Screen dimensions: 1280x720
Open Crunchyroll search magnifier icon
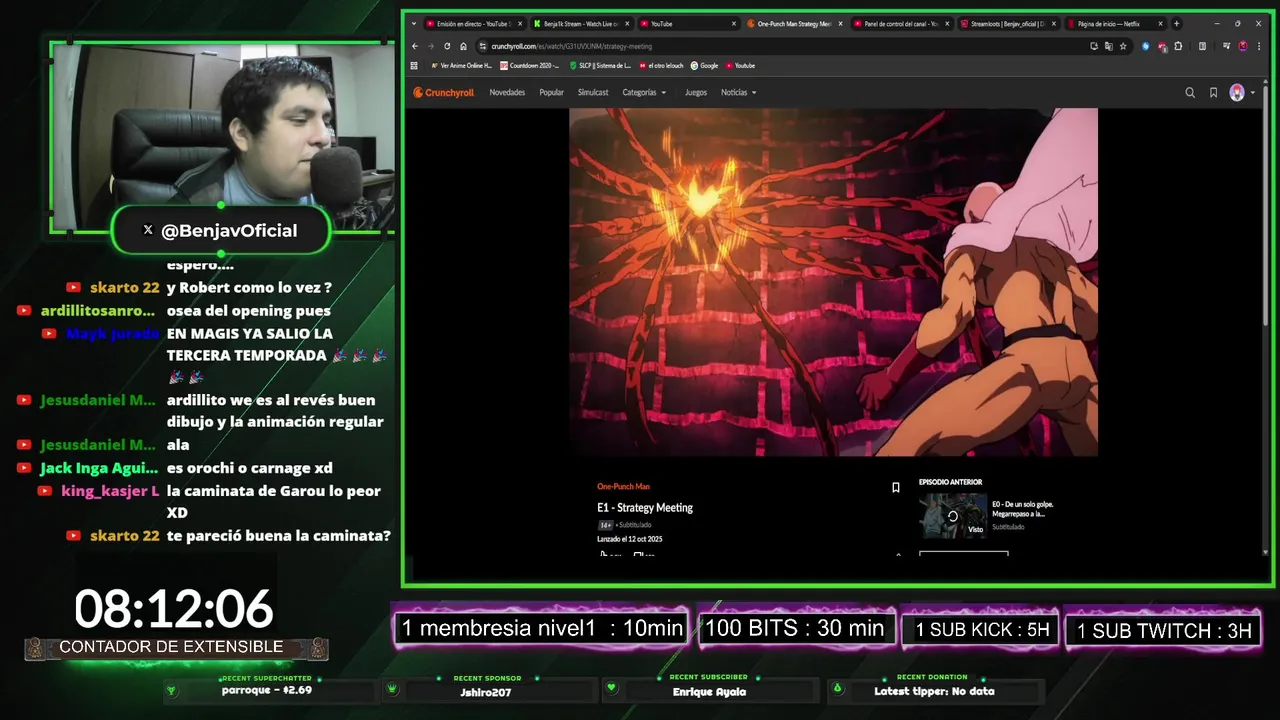pos(1190,93)
